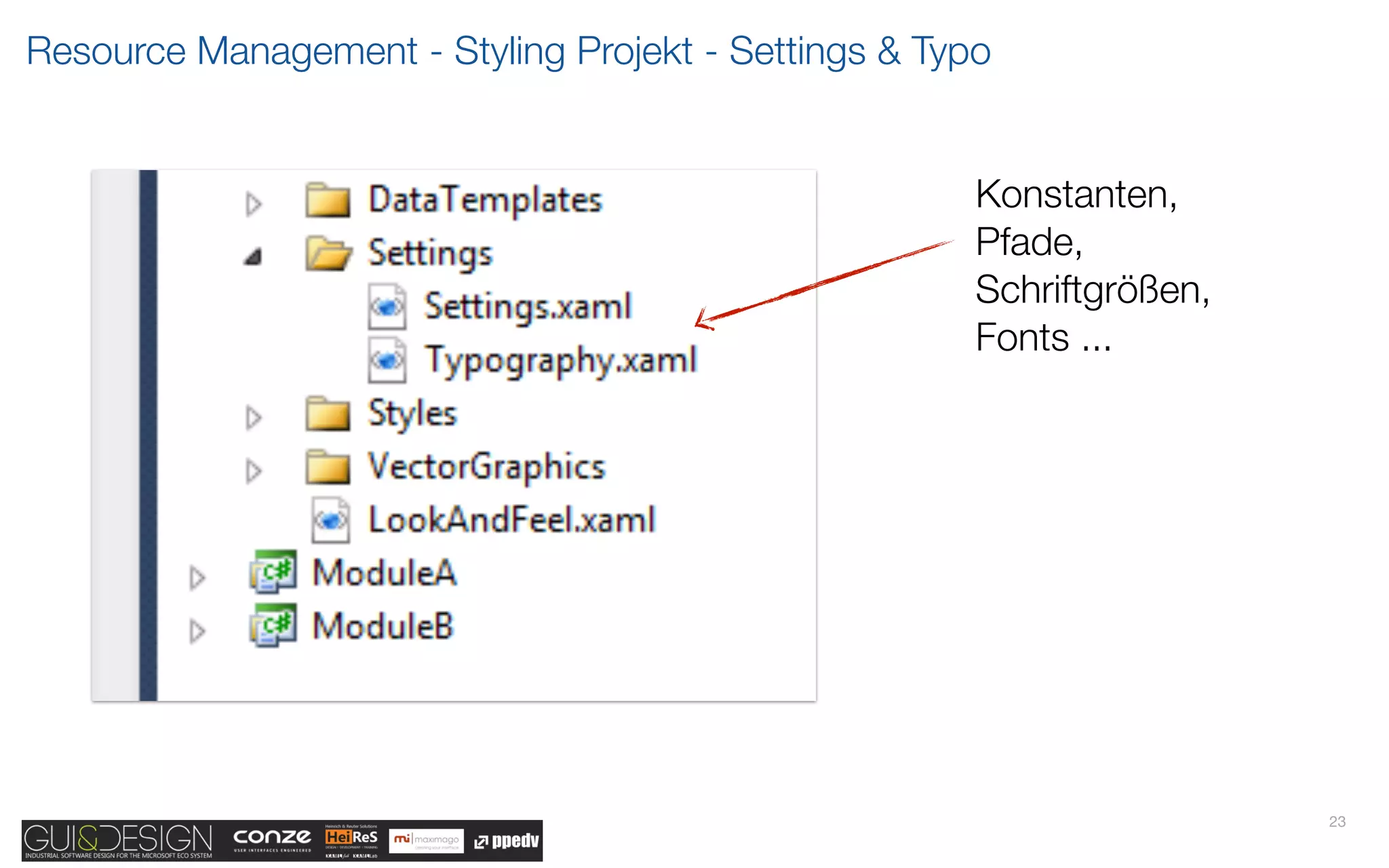Select the VectorGraphics folder label
1389x868 pixels.
click(x=486, y=467)
